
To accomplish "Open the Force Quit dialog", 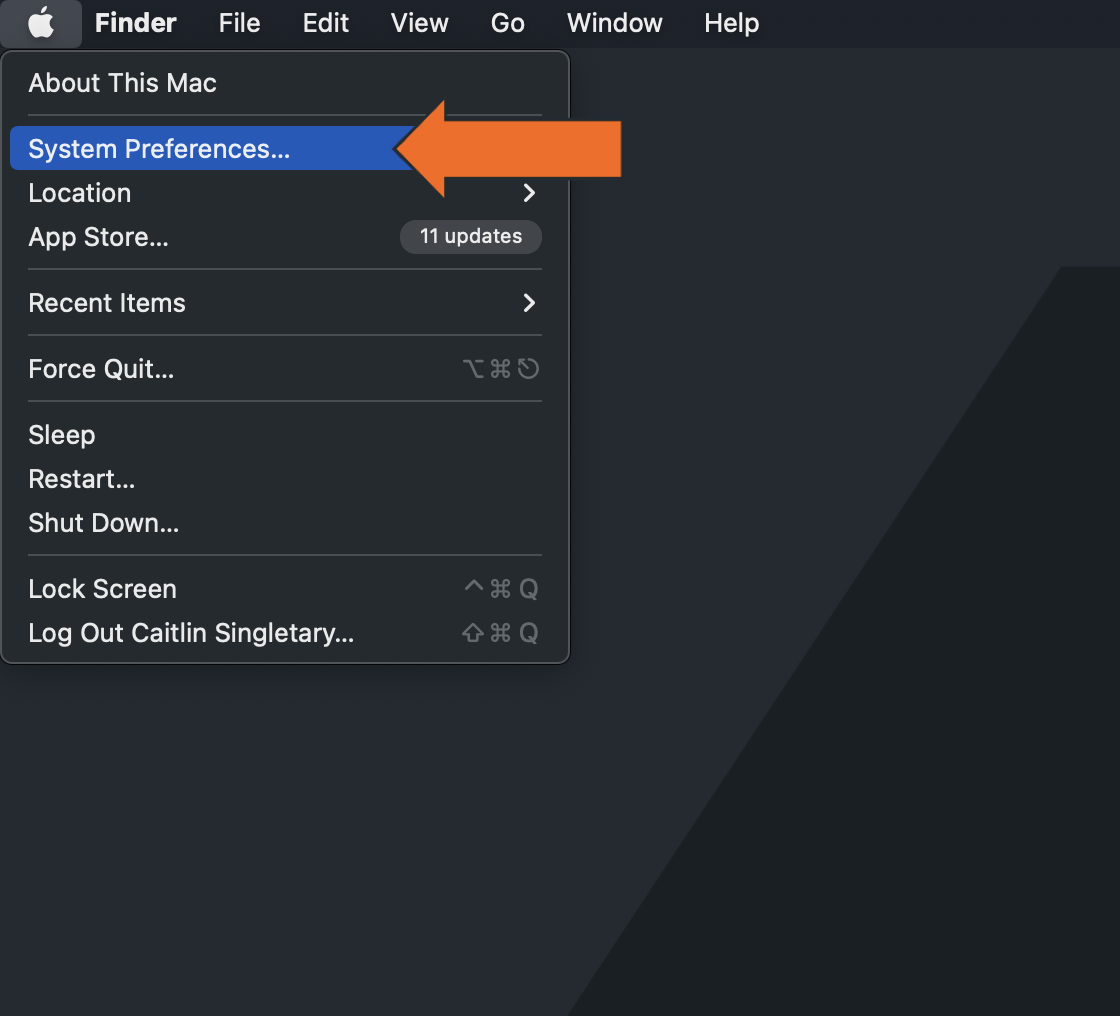I will pyautogui.click(x=100, y=369).
